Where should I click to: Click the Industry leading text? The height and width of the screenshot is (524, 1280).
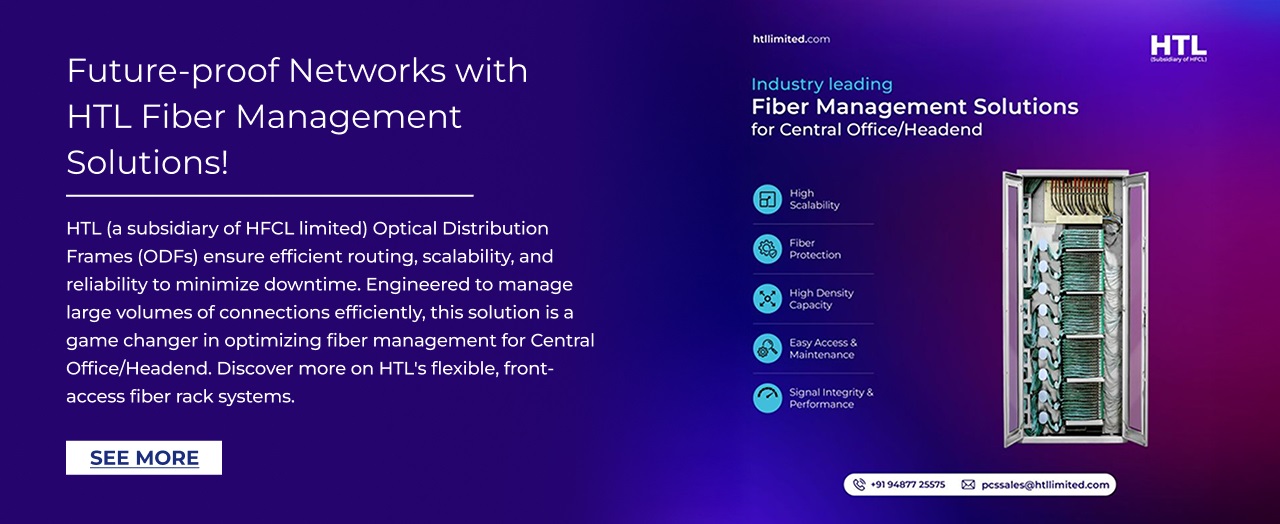[x=822, y=84]
